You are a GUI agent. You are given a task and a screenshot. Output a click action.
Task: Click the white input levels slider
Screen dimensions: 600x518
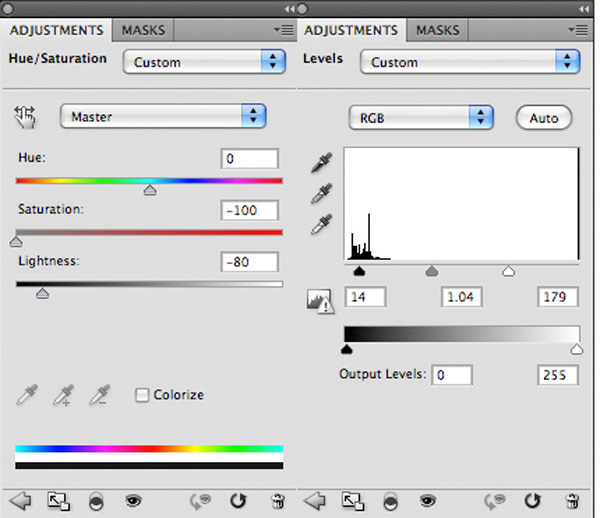point(509,271)
